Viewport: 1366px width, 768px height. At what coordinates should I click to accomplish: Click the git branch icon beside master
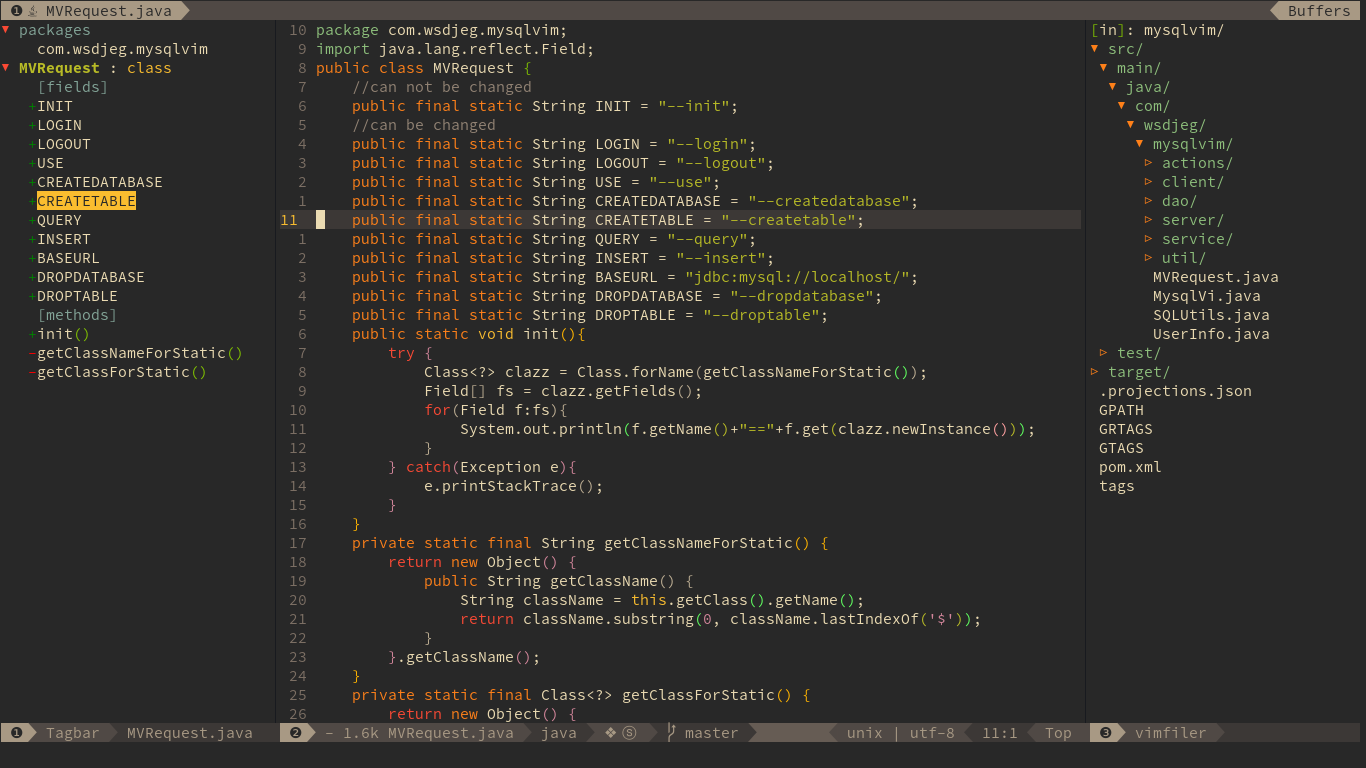pyautogui.click(x=672, y=733)
